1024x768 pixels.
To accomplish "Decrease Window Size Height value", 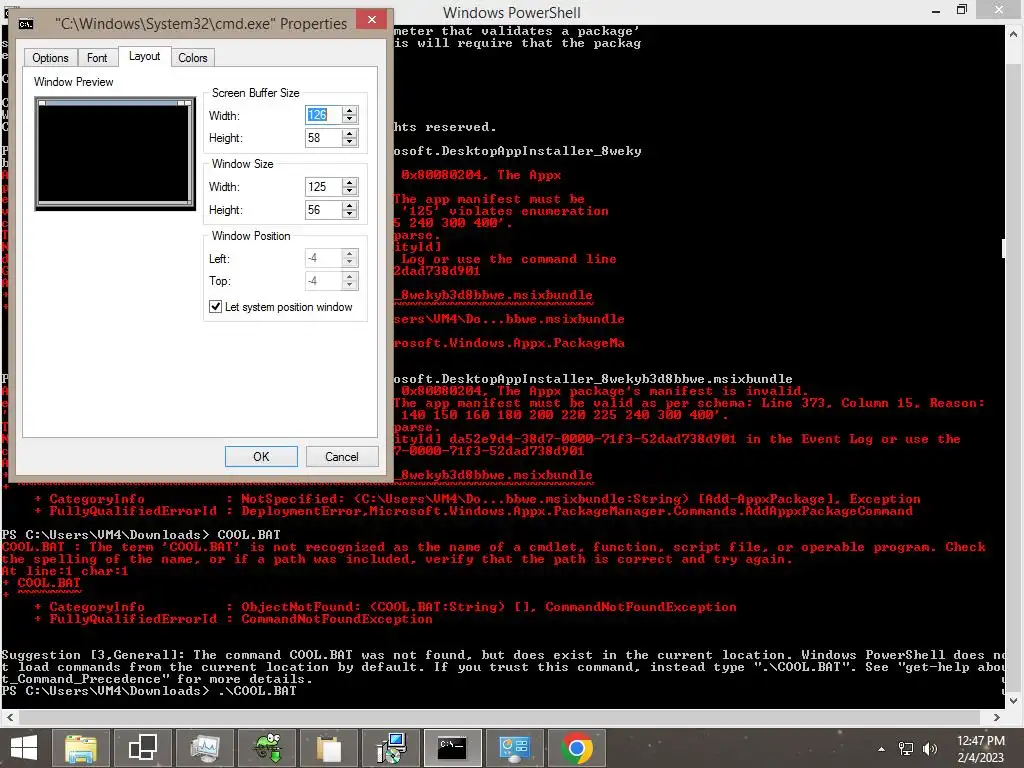I will [x=350, y=214].
